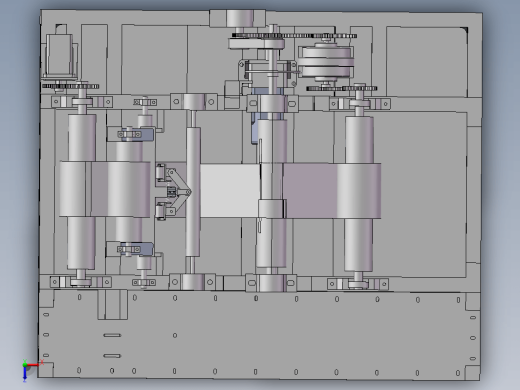Select the white belt section between rollers
520x390 pixels.
tap(230, 191)
